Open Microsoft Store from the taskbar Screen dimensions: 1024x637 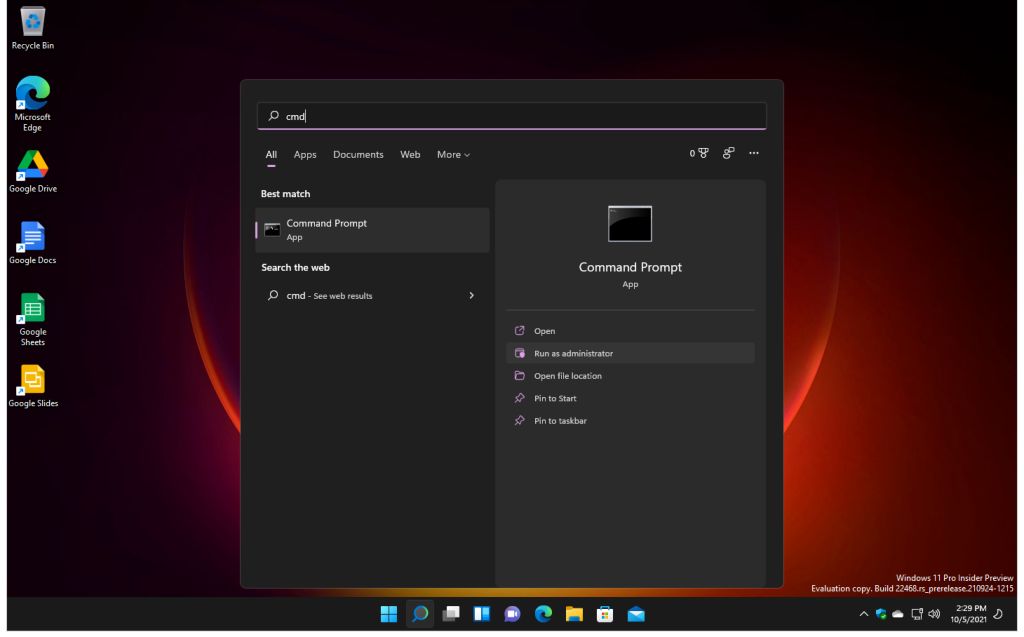(x=605, y=615)
